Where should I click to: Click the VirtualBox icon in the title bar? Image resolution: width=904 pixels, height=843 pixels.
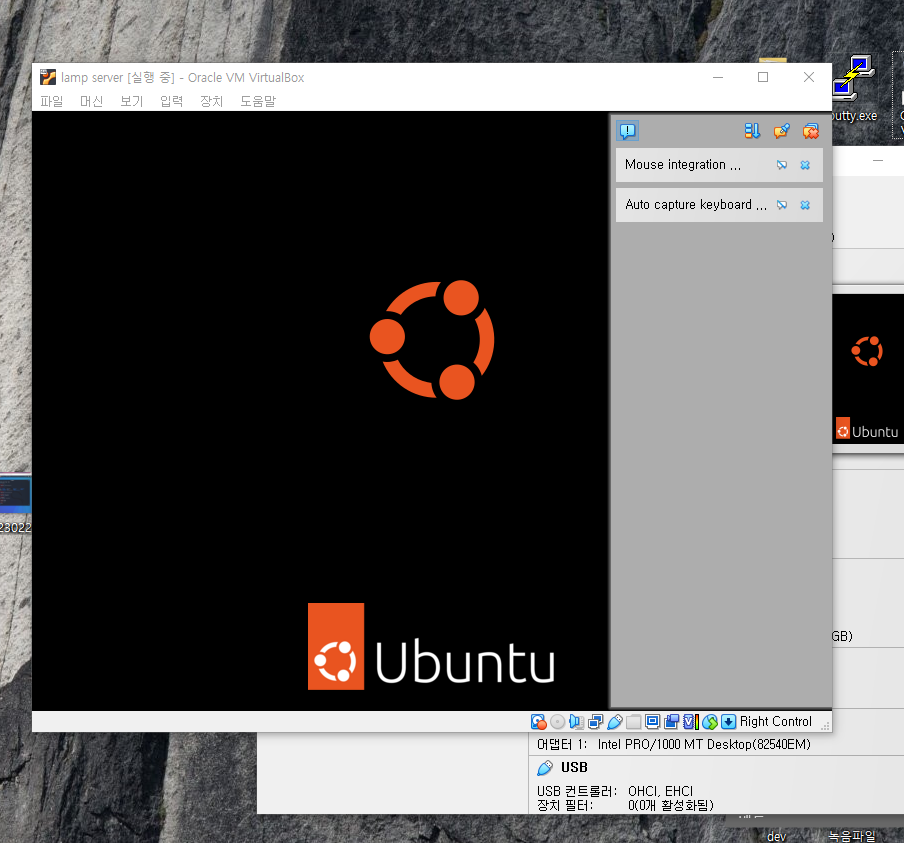tap(48, 77)
